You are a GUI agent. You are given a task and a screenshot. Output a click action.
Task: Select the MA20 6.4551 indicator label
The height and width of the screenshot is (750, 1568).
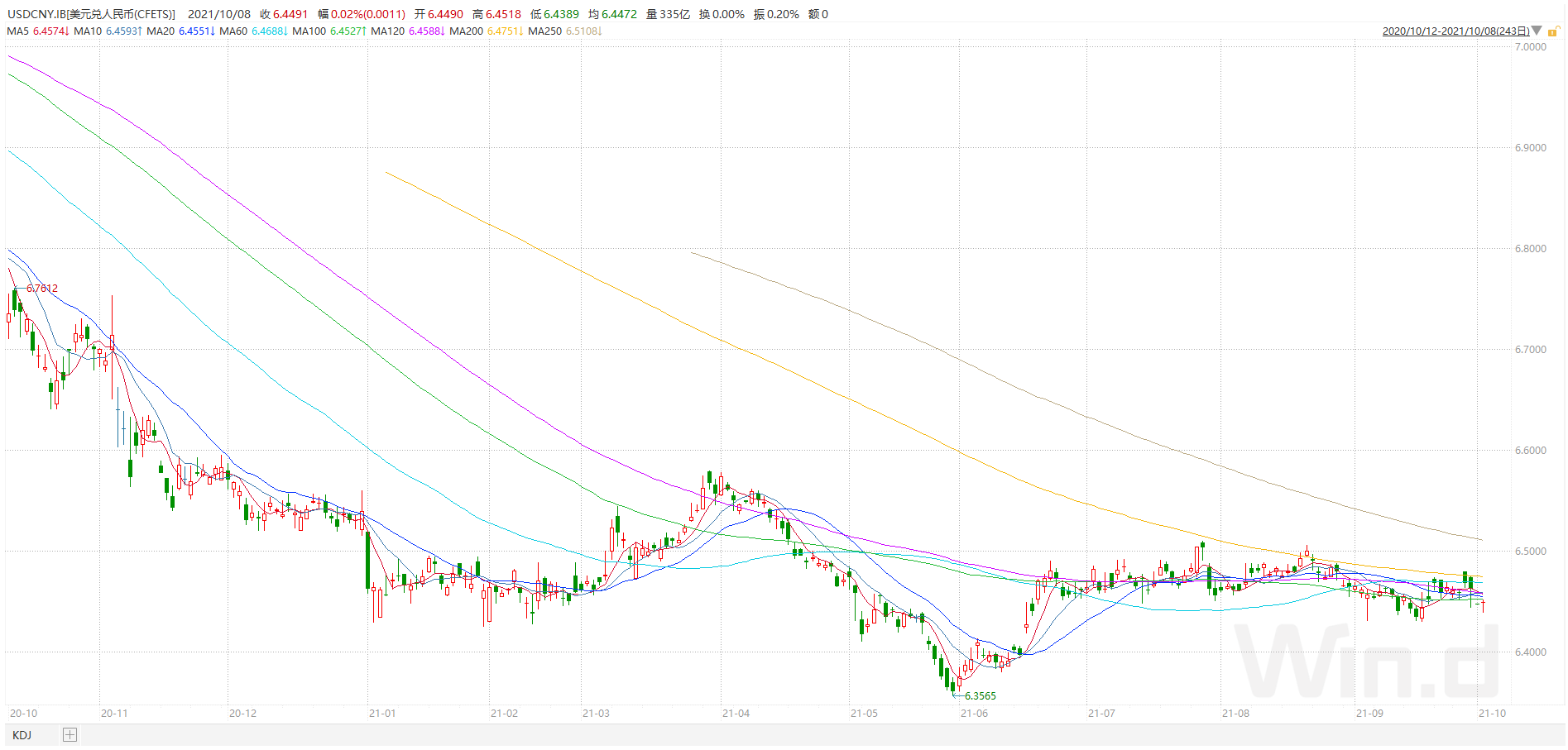(x=180, y=31)
